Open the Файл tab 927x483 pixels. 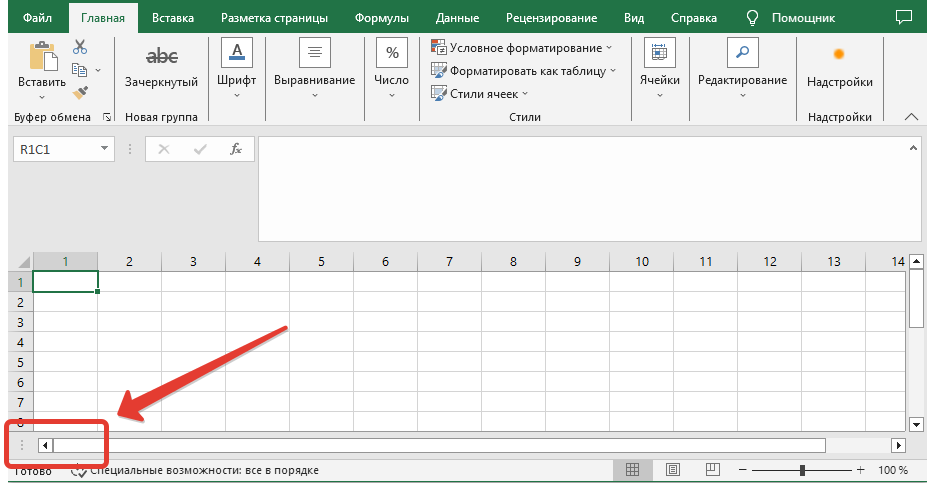pyautogui.click(x=37, y=18)
